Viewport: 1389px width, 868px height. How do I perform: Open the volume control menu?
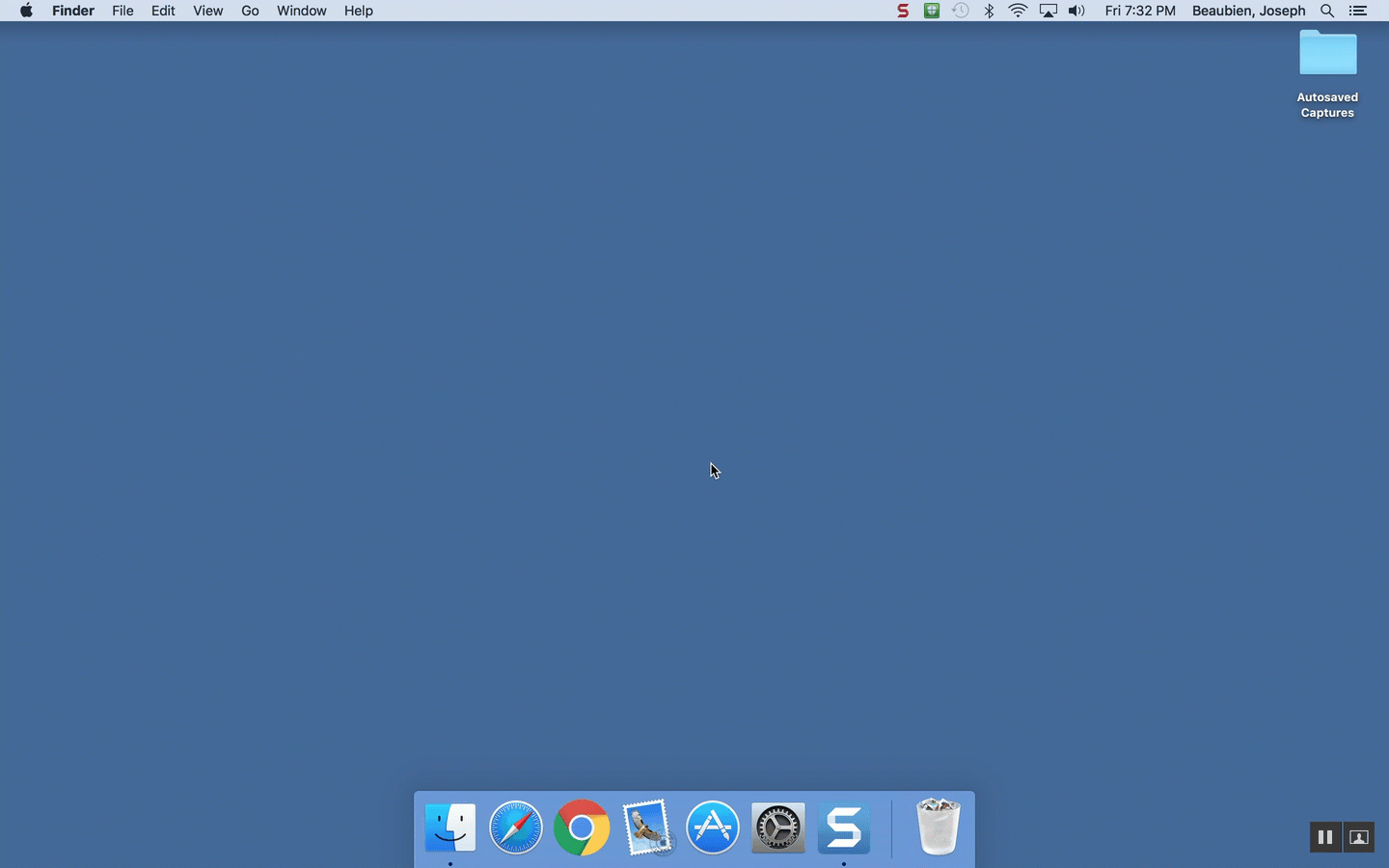pyautogui.click(x=1076, y=11)
